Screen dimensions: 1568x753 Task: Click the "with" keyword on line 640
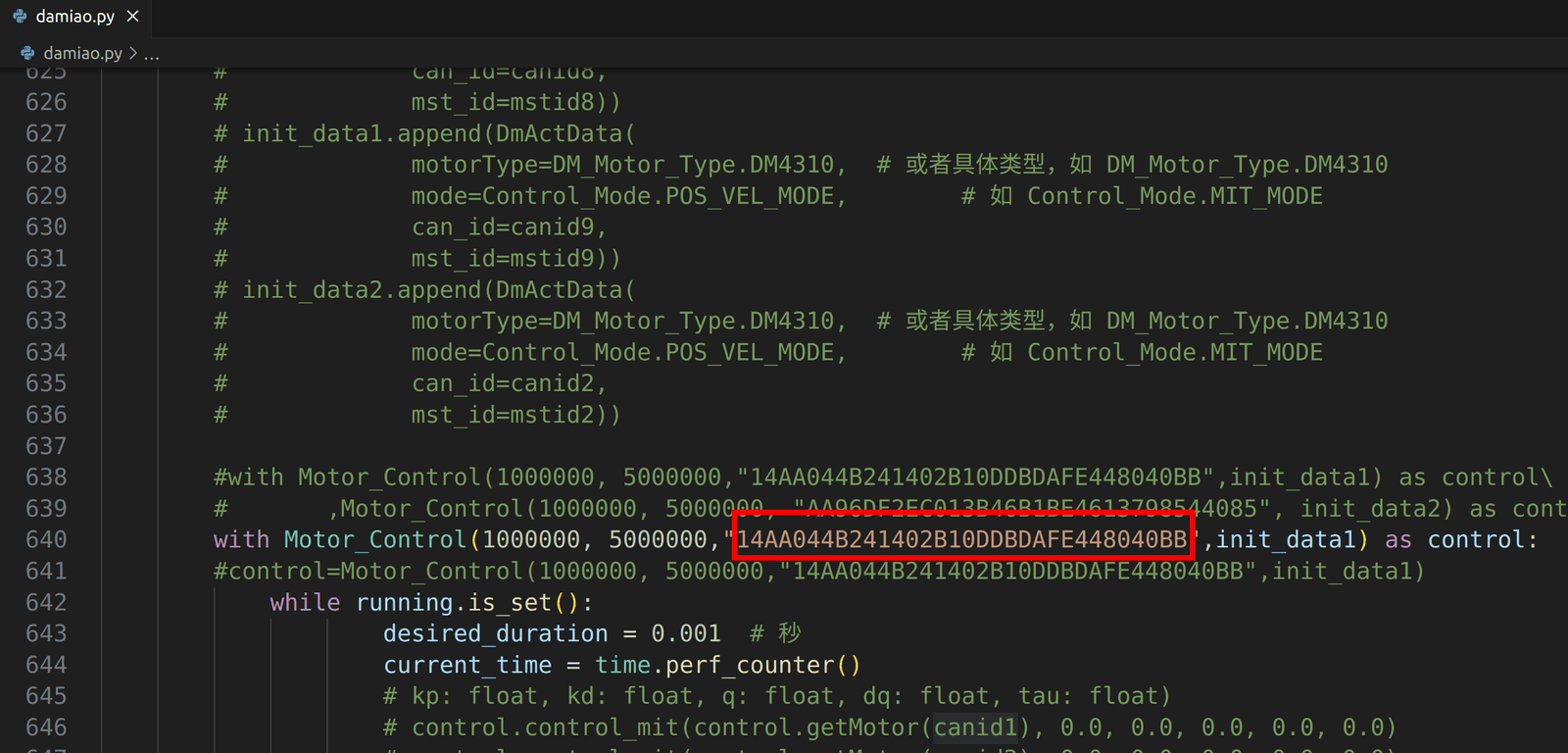[x=241, y=539]
